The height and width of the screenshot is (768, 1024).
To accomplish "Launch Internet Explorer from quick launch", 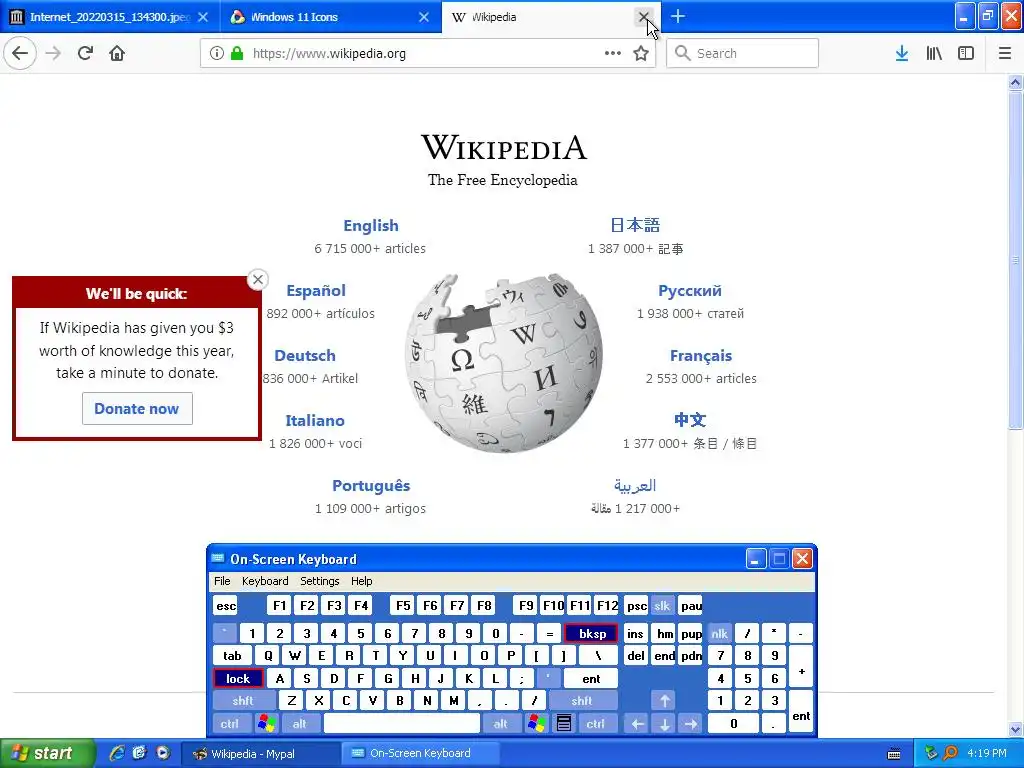I will 117,753.
